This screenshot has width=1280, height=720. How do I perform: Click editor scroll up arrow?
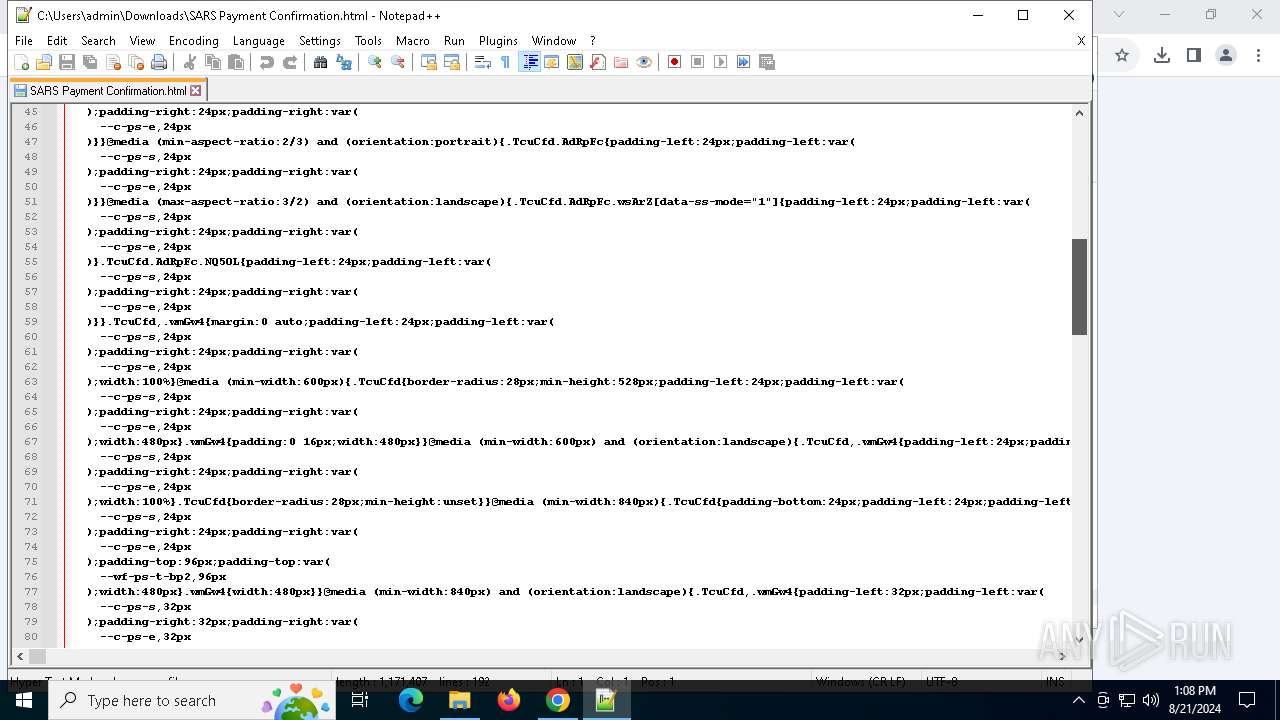coord(1079,113)
